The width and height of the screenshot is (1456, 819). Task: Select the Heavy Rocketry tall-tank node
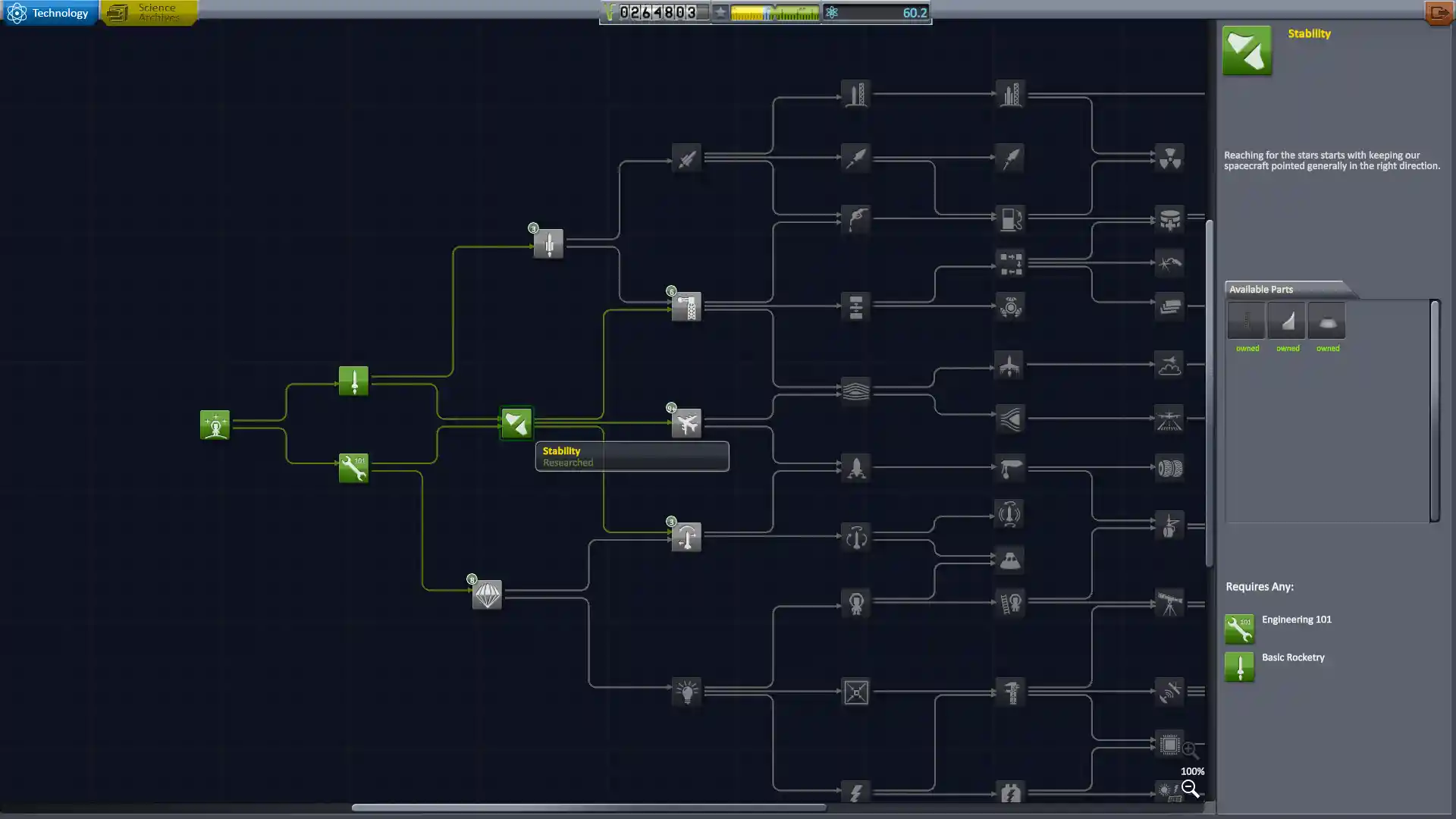(x=855, y=95)
